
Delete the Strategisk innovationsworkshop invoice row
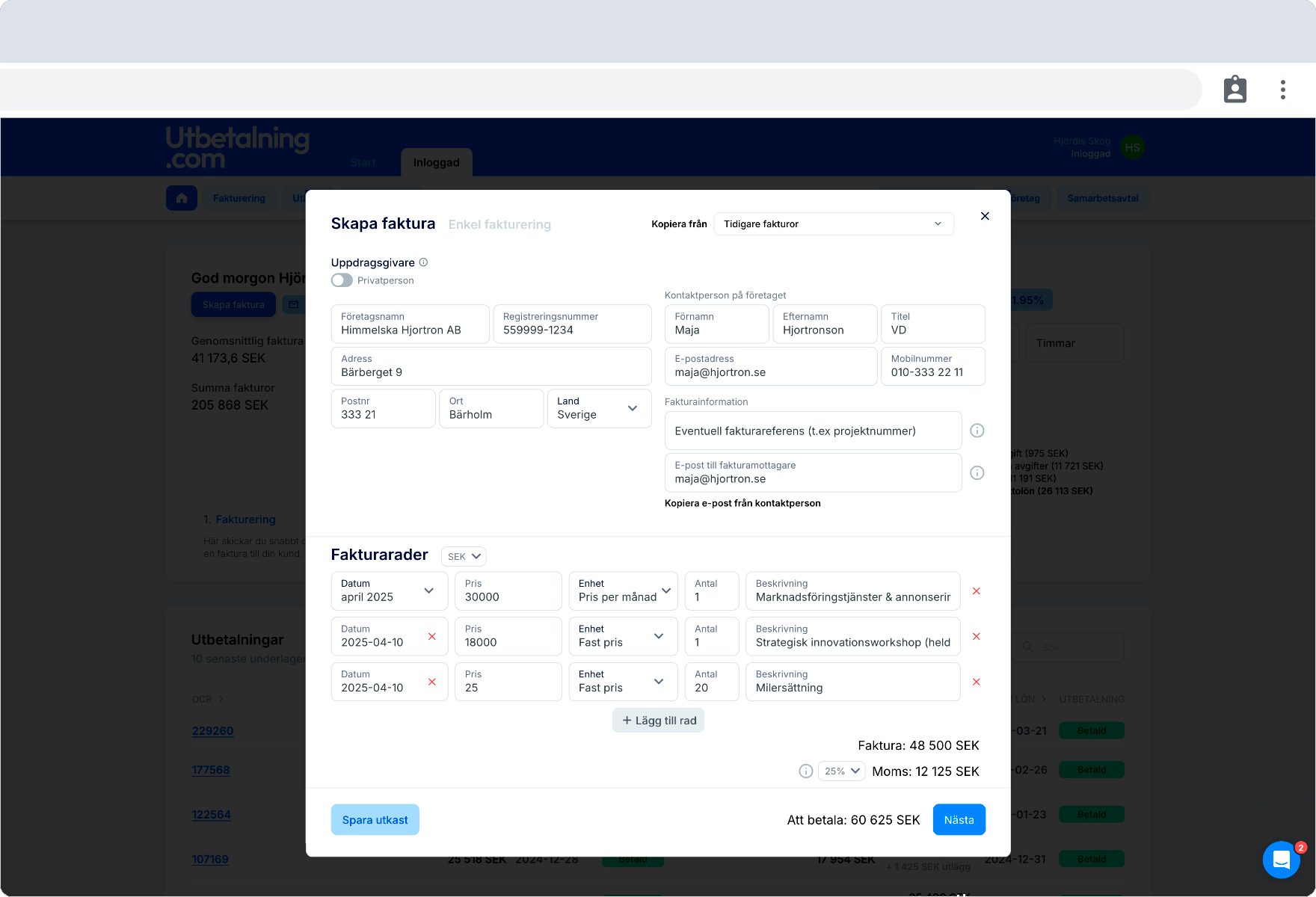(x=977, y=637)
